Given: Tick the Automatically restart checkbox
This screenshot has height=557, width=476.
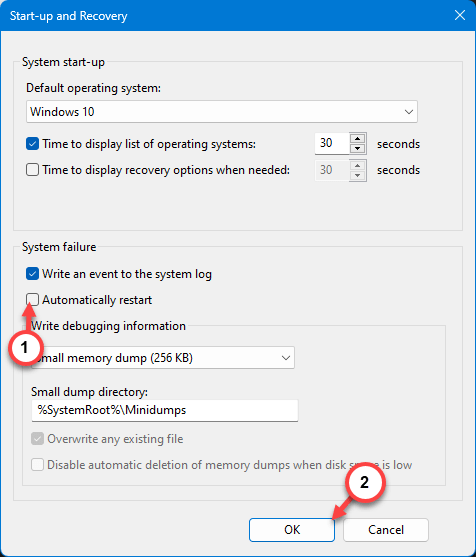Looking at the screenshot, I should tap(32, 300).
